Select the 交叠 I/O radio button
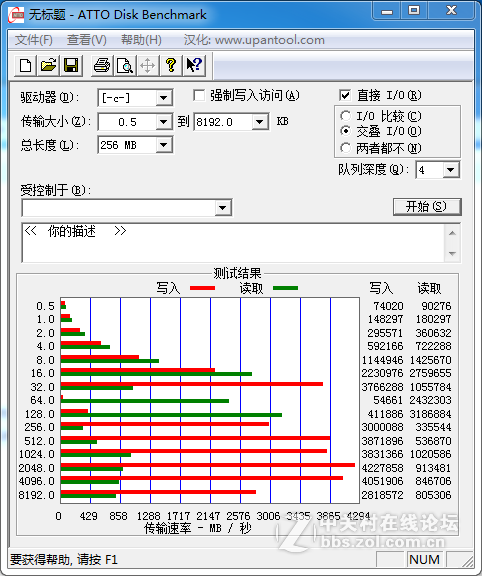This screenshot has height=576, width=482. tap(345, 131)
